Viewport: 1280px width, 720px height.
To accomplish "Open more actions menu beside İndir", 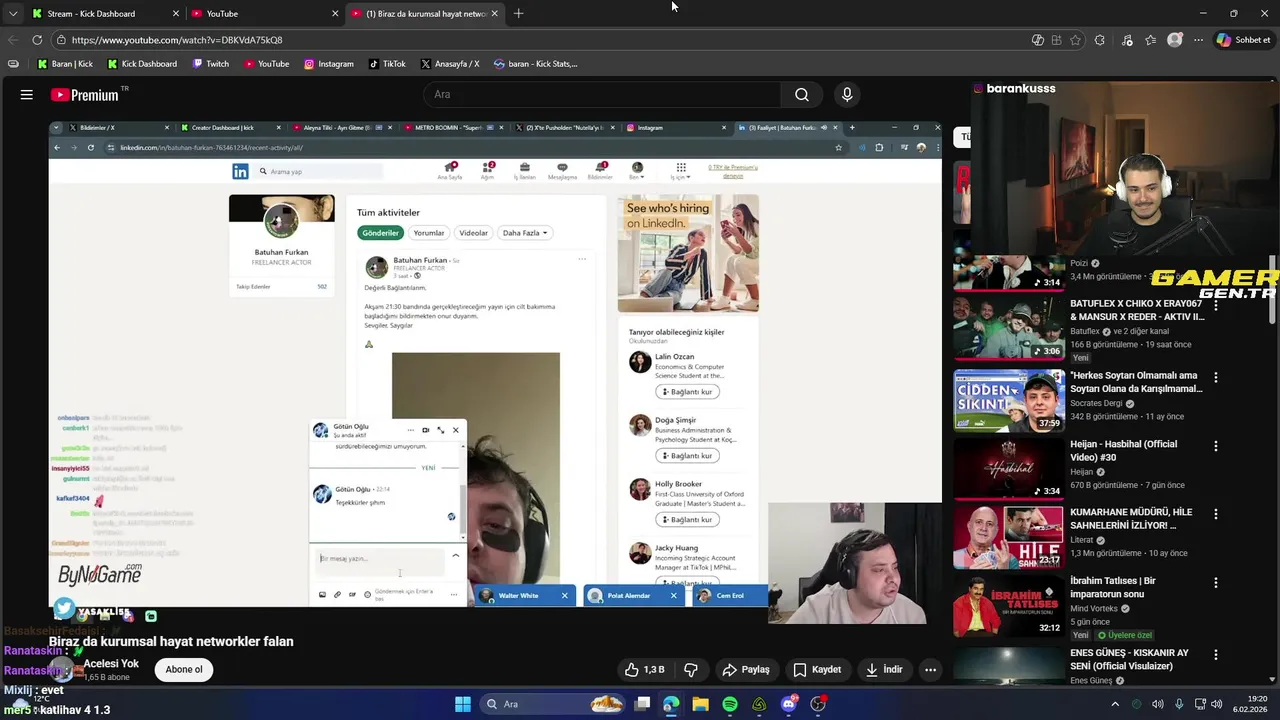I will (x=930, y=670).
